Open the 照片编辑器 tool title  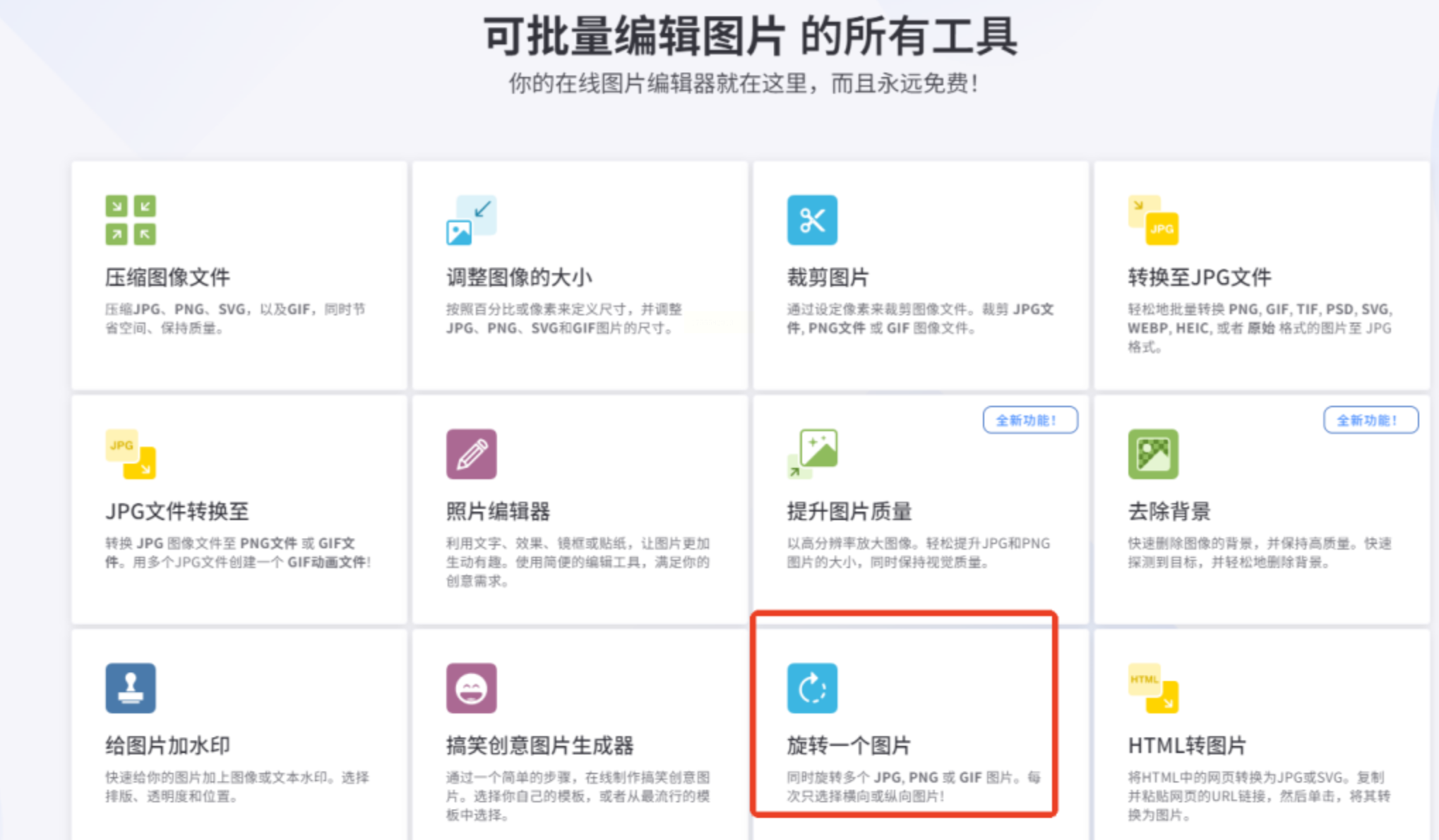(x=498, y=511)
